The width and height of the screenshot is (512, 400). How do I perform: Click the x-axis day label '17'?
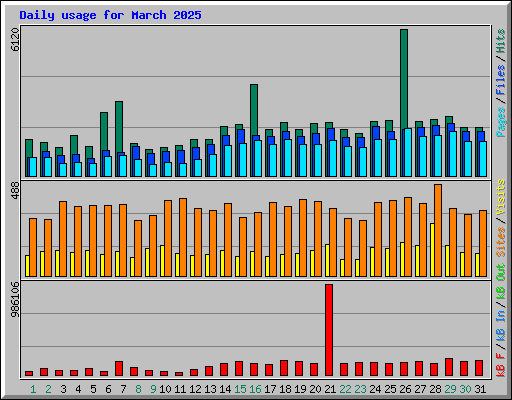(x=270, y=389)
